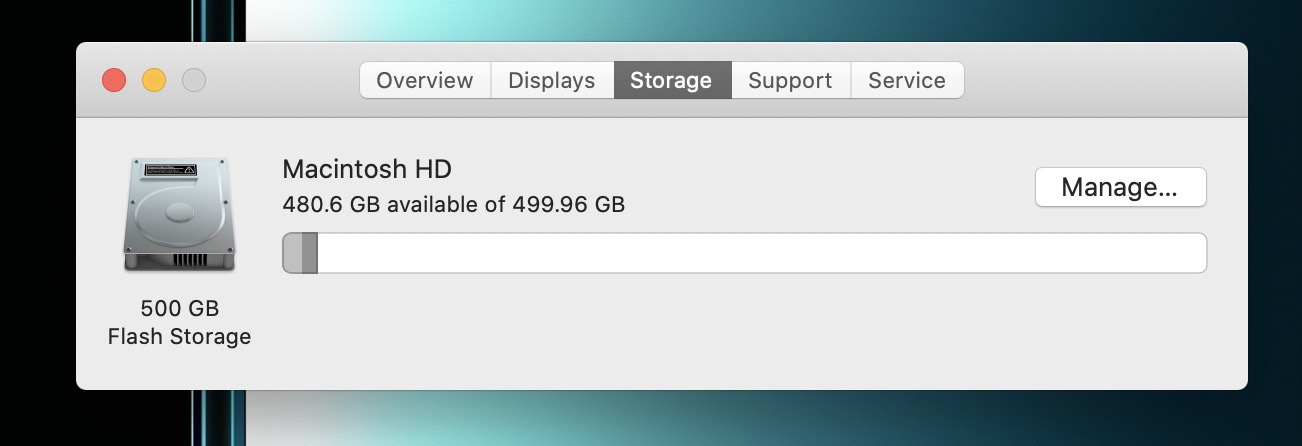This screenshot has width=1302, height=446.
Task: Click the 500 GB capacity label
Action: (180, 307)
